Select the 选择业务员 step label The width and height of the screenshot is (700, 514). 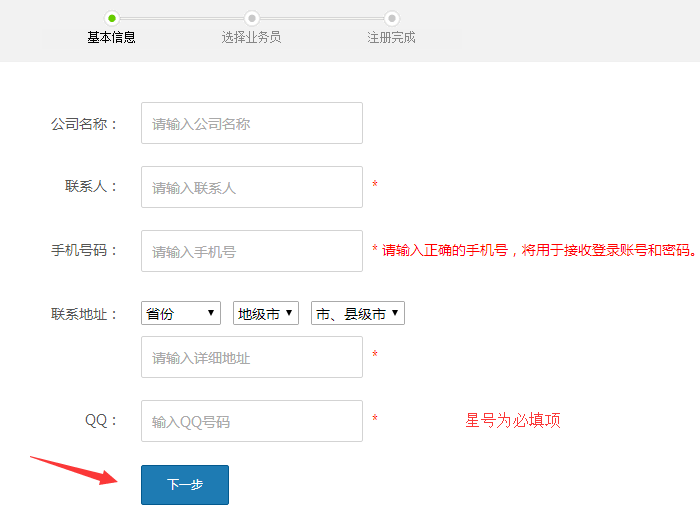251,38
